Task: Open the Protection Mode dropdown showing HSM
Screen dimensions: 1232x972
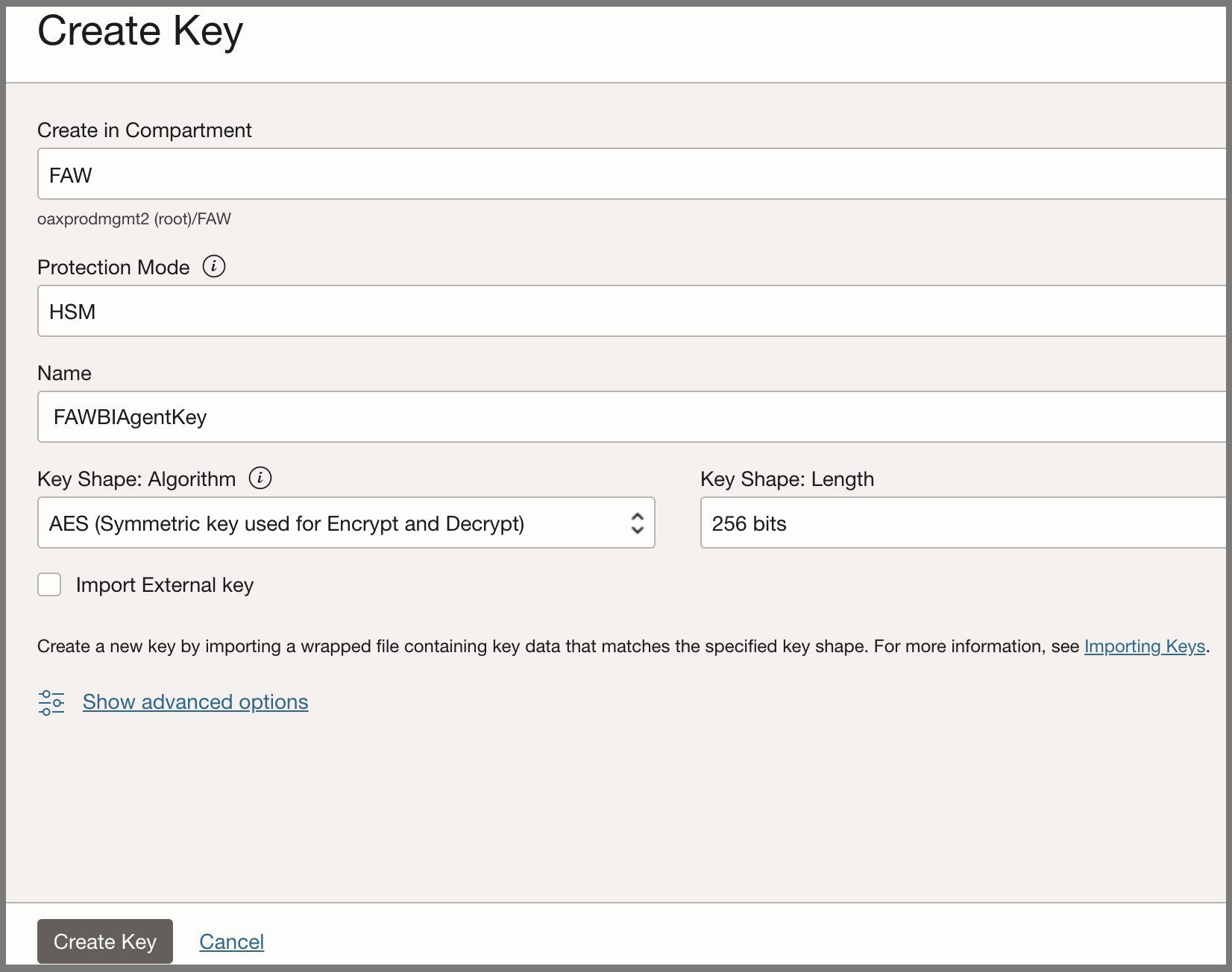Action: (x=522, y=311)
